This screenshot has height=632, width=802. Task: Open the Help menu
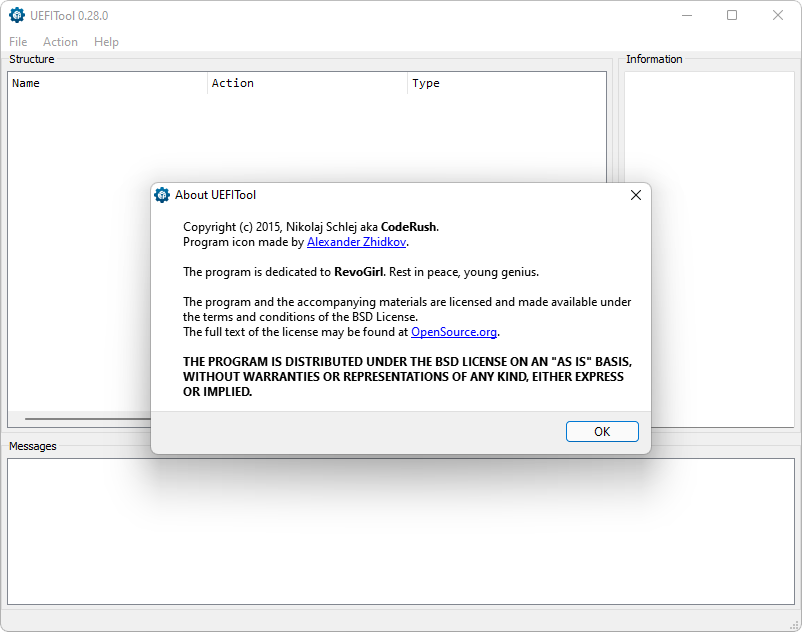106,42
